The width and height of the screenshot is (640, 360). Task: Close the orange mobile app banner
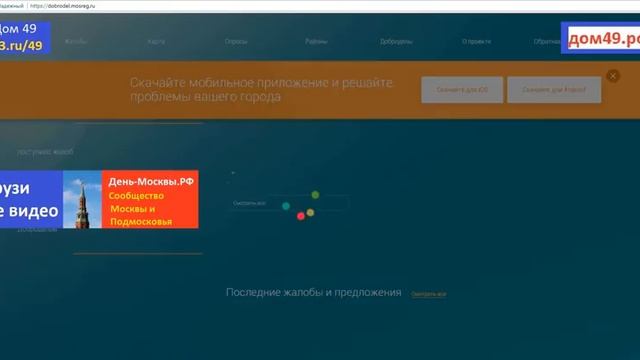(613, 76)
